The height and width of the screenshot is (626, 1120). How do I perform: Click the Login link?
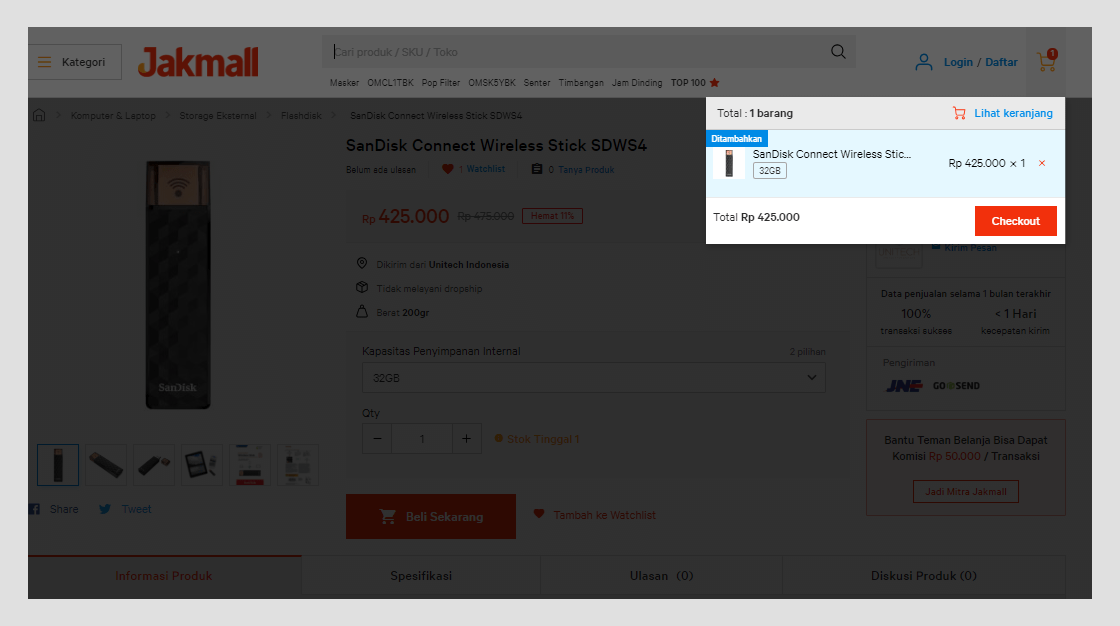coord(958,62)
